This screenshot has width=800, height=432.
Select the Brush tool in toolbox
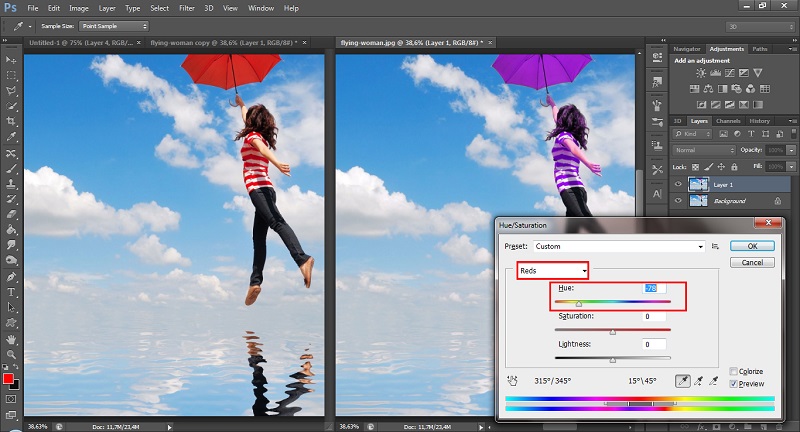(x=11, y=168)
